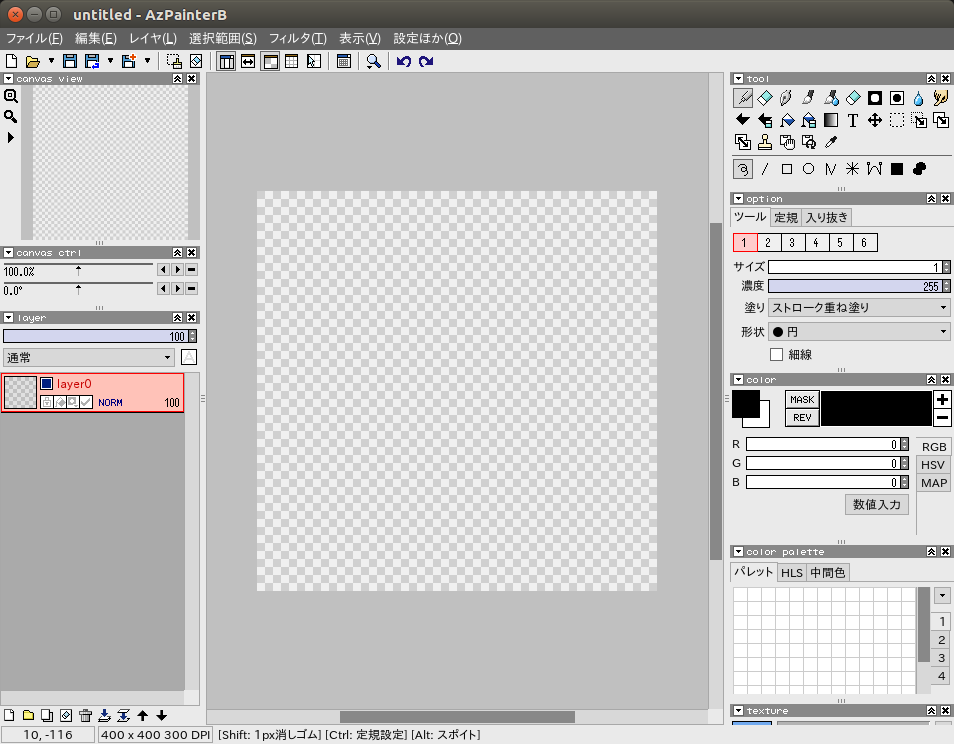Screen dimensions: 954x744
Task: Select the circle draw type
Action: (809, 169)
